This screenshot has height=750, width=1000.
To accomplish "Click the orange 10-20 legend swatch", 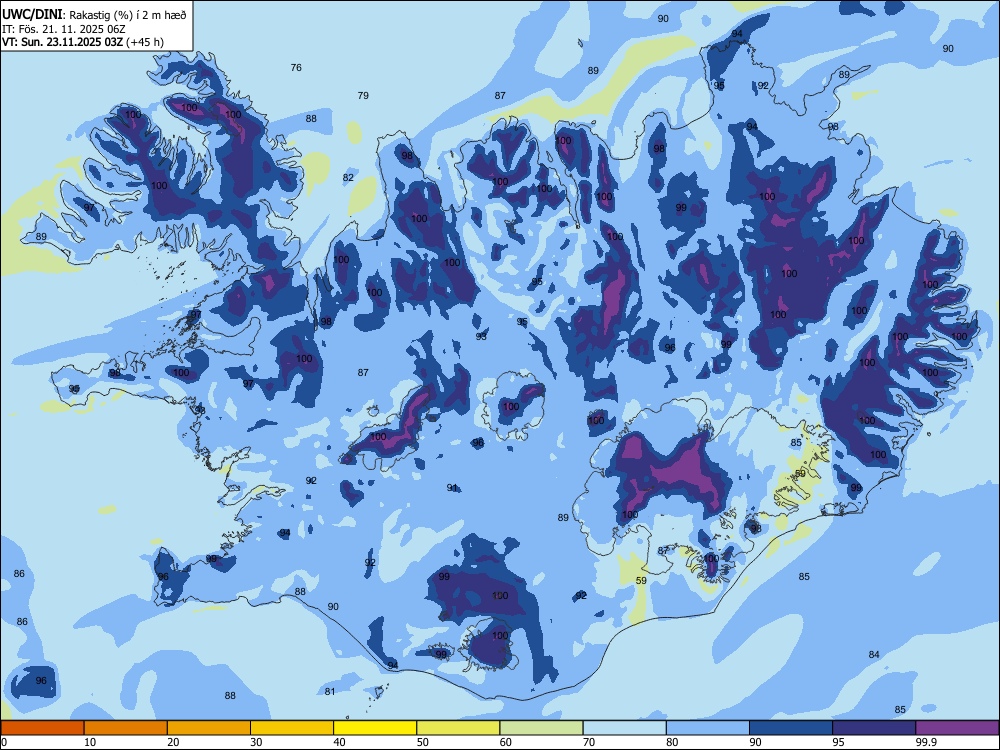I will pos(126,728).
